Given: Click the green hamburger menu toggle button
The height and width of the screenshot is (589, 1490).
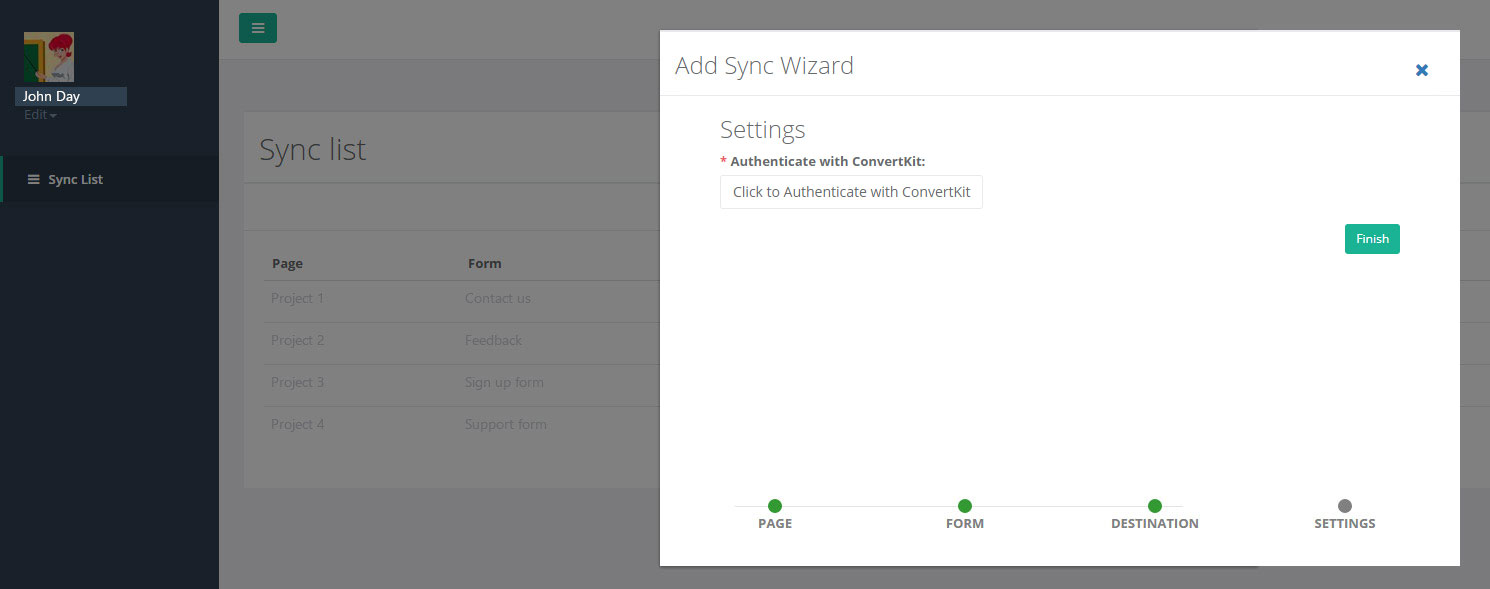Looking at the screenshot, I should [257, 28].
